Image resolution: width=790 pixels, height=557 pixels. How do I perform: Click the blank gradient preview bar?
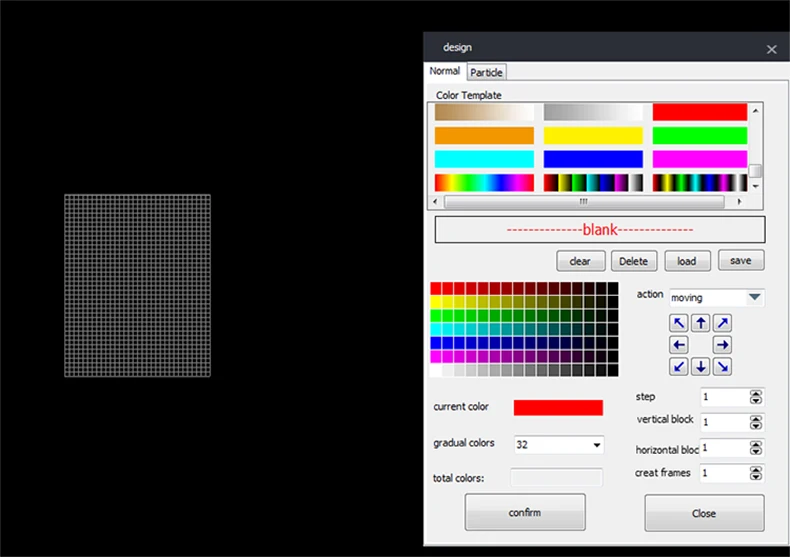point(600,230)
